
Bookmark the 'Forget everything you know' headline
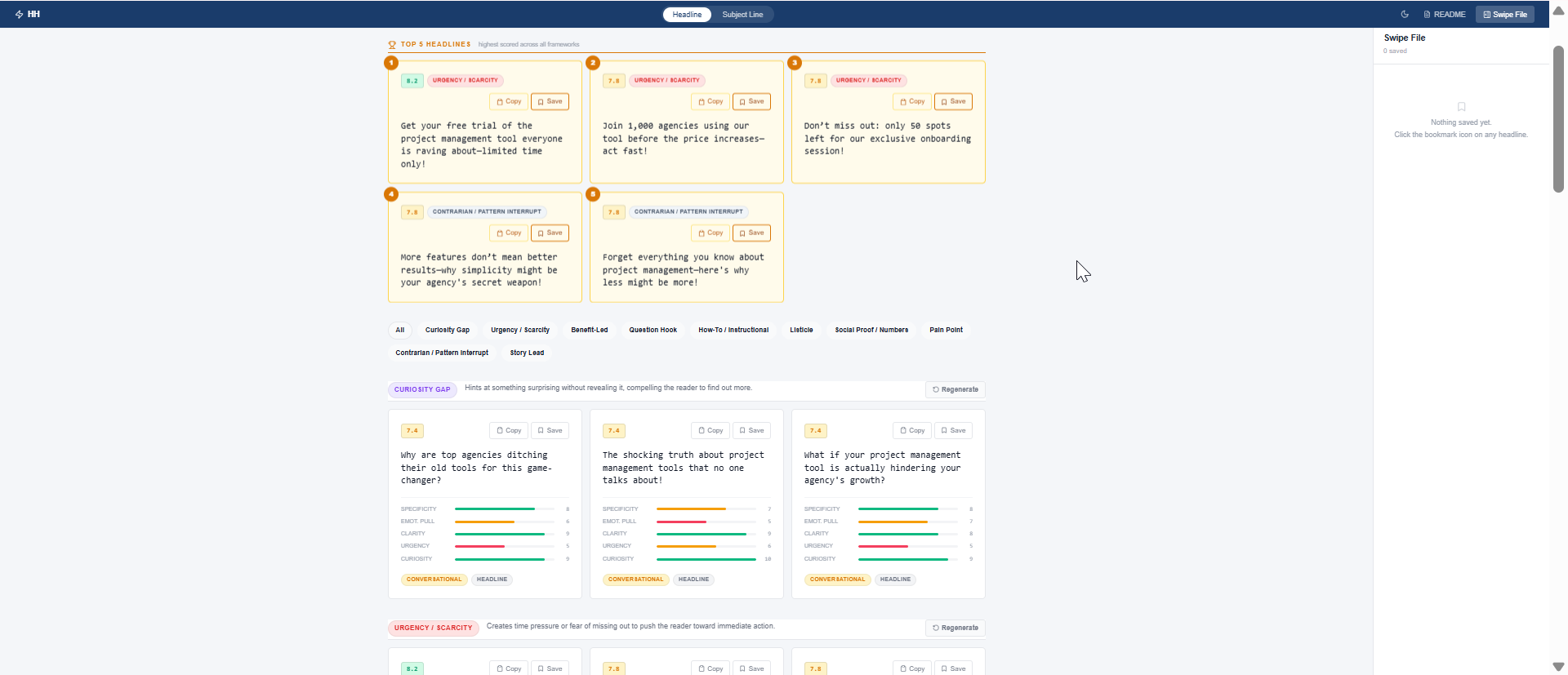pos(751,233)
